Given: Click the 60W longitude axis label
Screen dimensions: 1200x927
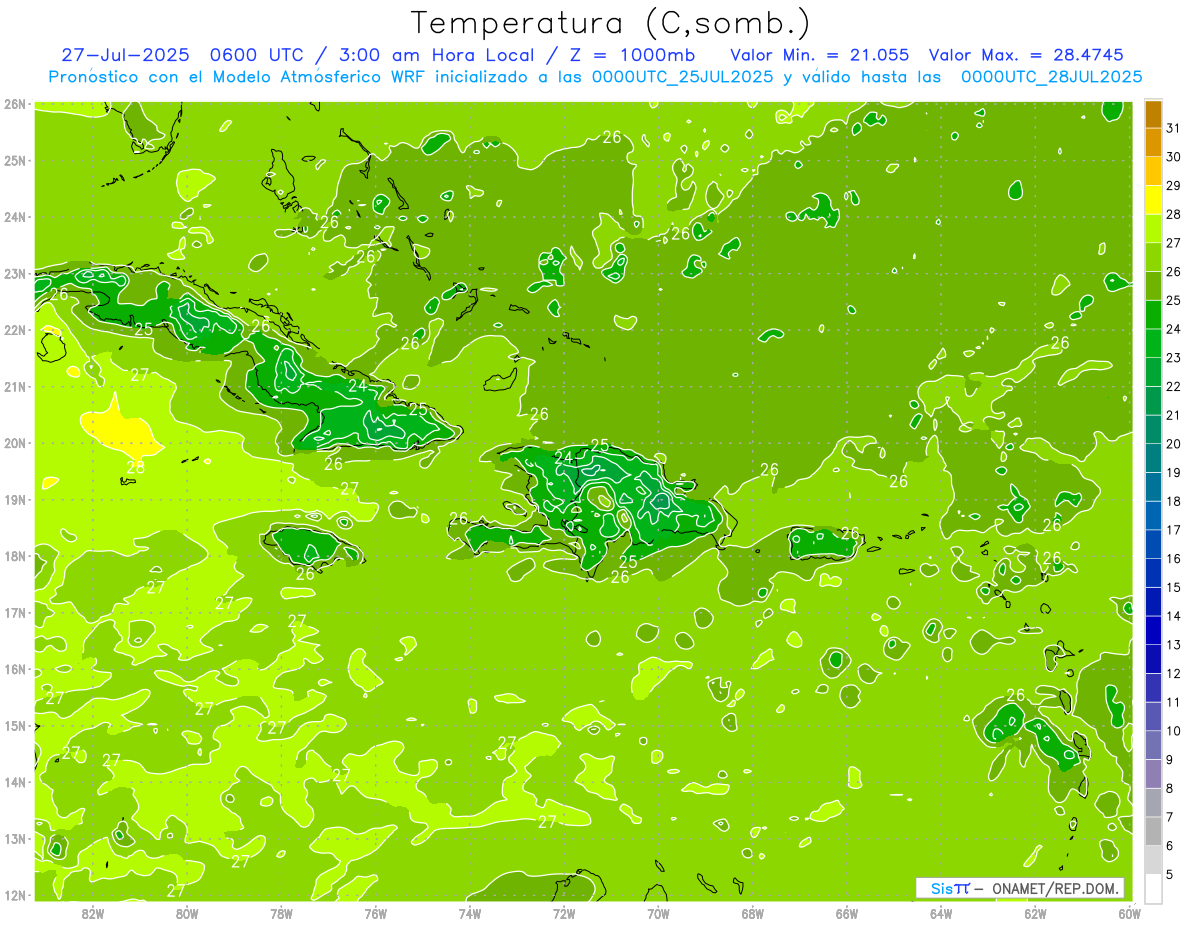Looking at the screenshot, I should (x=1129, y=913).
